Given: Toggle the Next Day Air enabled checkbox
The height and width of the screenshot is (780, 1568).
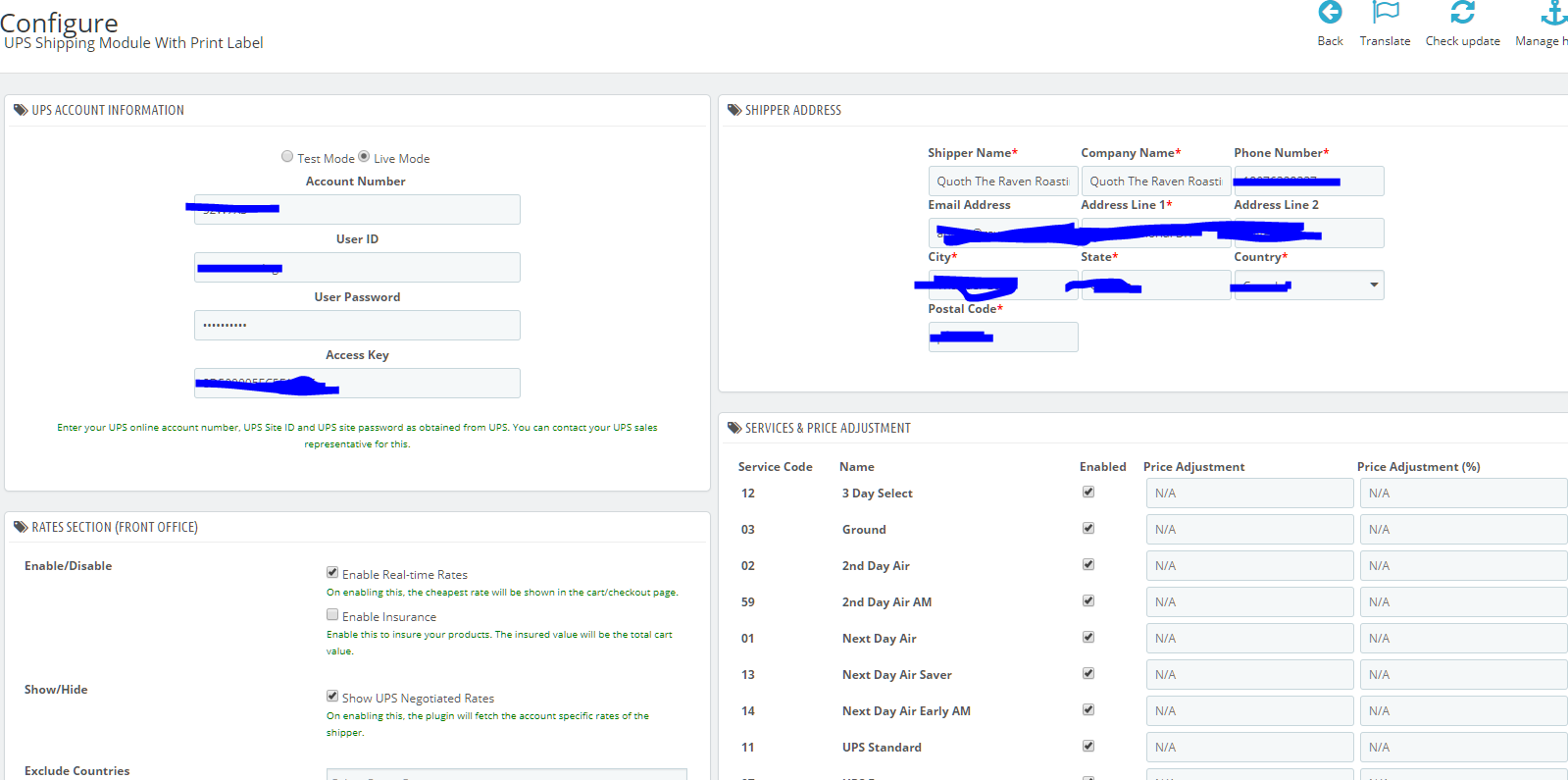Looking at the screenshot, I should (1088, 637).
